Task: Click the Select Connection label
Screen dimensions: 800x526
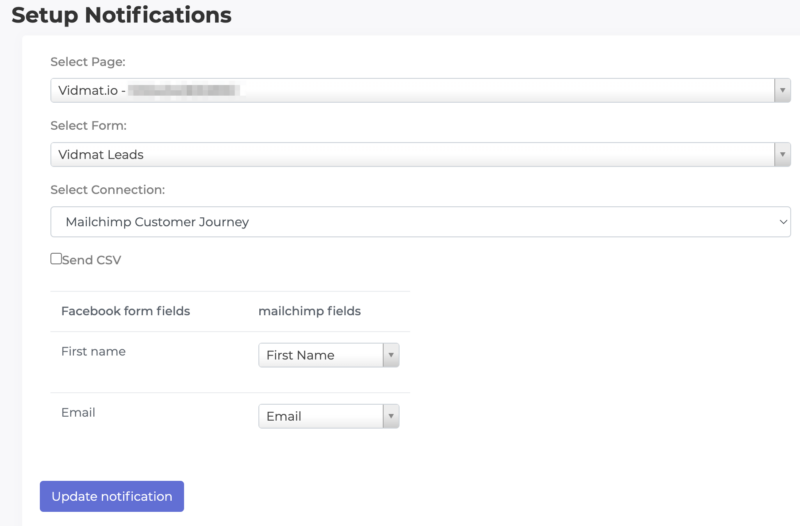Action: [x=108, y=190]
